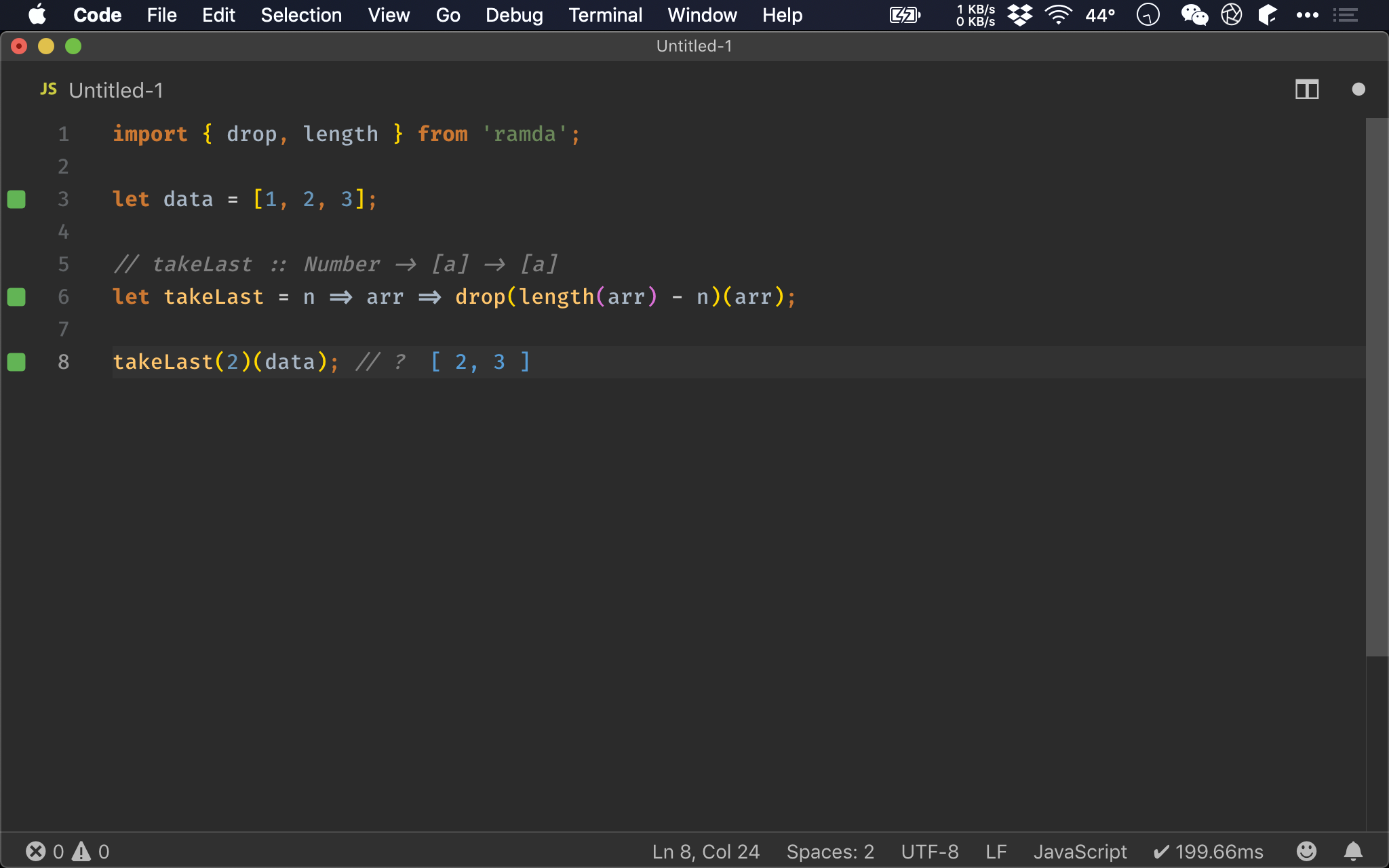Click the split editor icon
This screenshot has width=1389, height=868.
1307,89
